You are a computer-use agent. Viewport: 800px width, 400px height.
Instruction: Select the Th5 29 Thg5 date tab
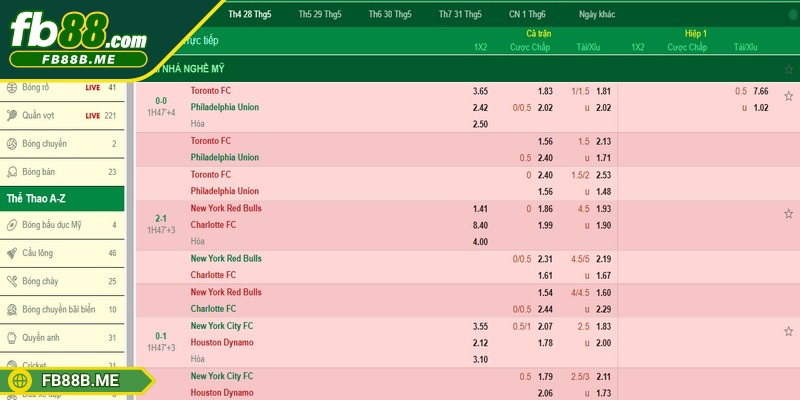[320, 14]
